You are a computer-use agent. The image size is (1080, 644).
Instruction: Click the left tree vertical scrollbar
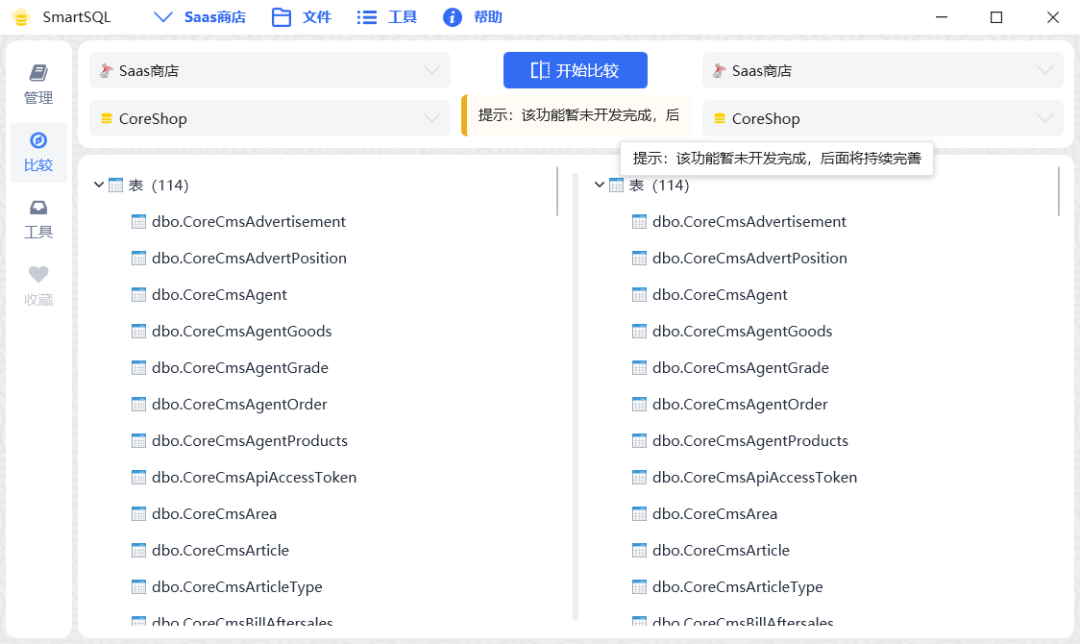click(x=557, y=191)
